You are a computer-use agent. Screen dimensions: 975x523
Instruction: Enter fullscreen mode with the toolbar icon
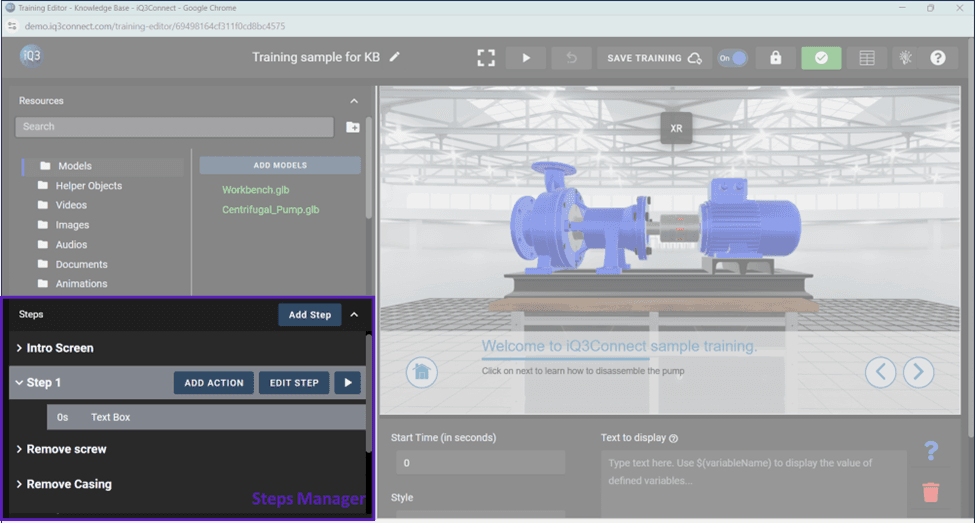coord(486,58)
